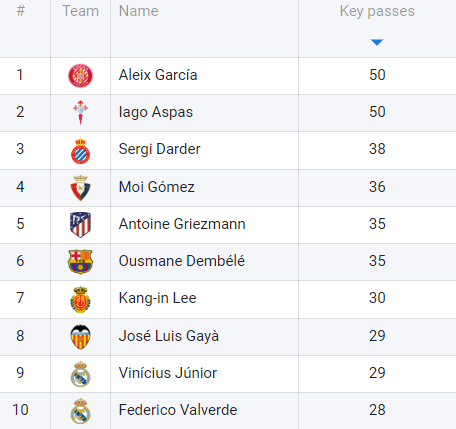Image resolution: width=456 pixels, height=429 pixels.
Task: Click the Osasuna crest beside Moi Gómez
Action: click(80, 188)
